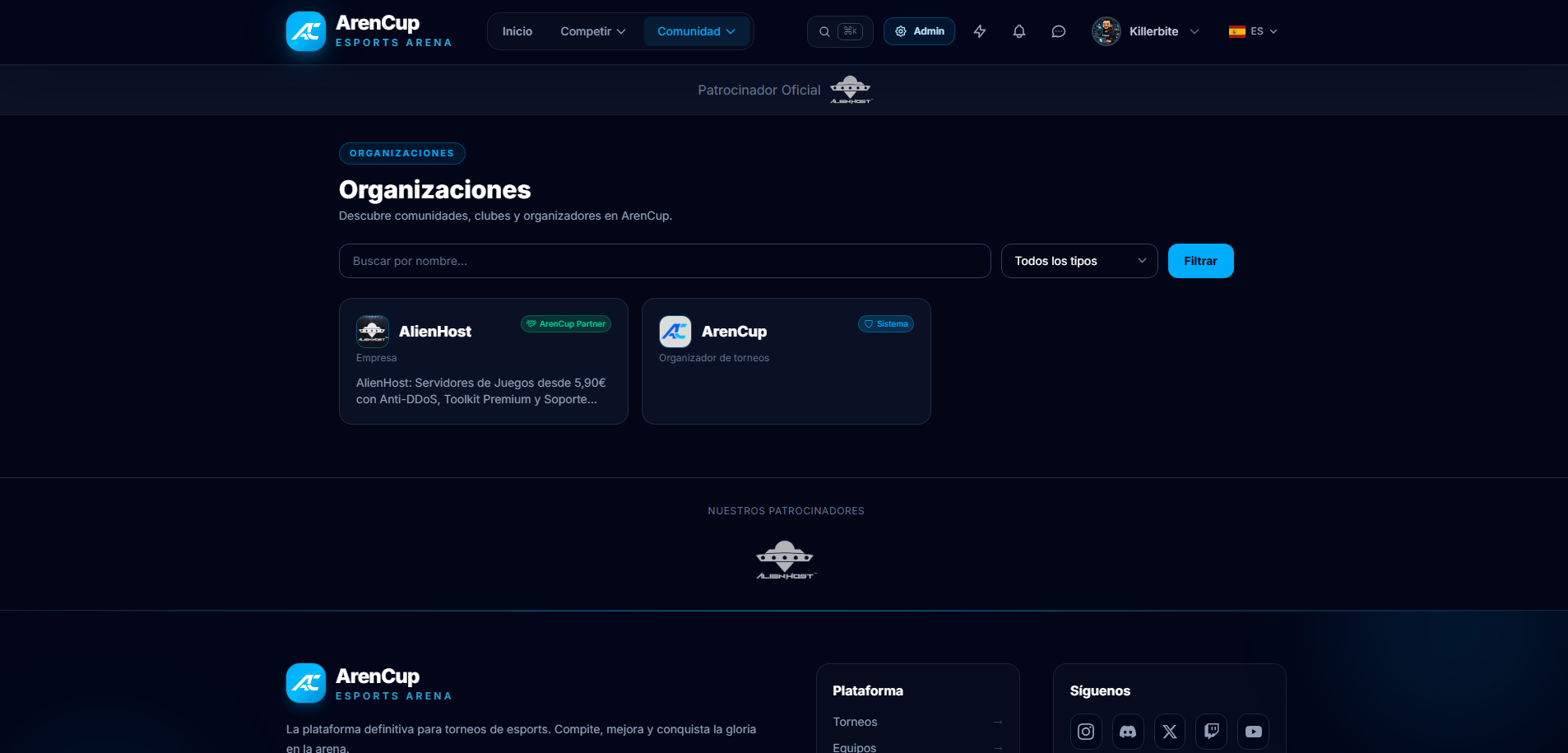Open notifications via the bell icon

click(1019, 31)
